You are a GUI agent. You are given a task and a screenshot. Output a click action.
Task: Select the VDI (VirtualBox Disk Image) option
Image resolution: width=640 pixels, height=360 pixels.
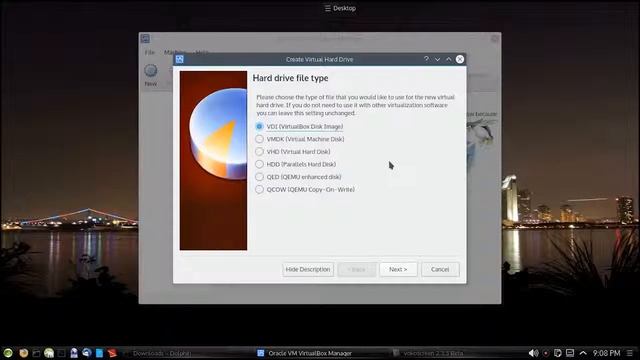tap(300, 127)
